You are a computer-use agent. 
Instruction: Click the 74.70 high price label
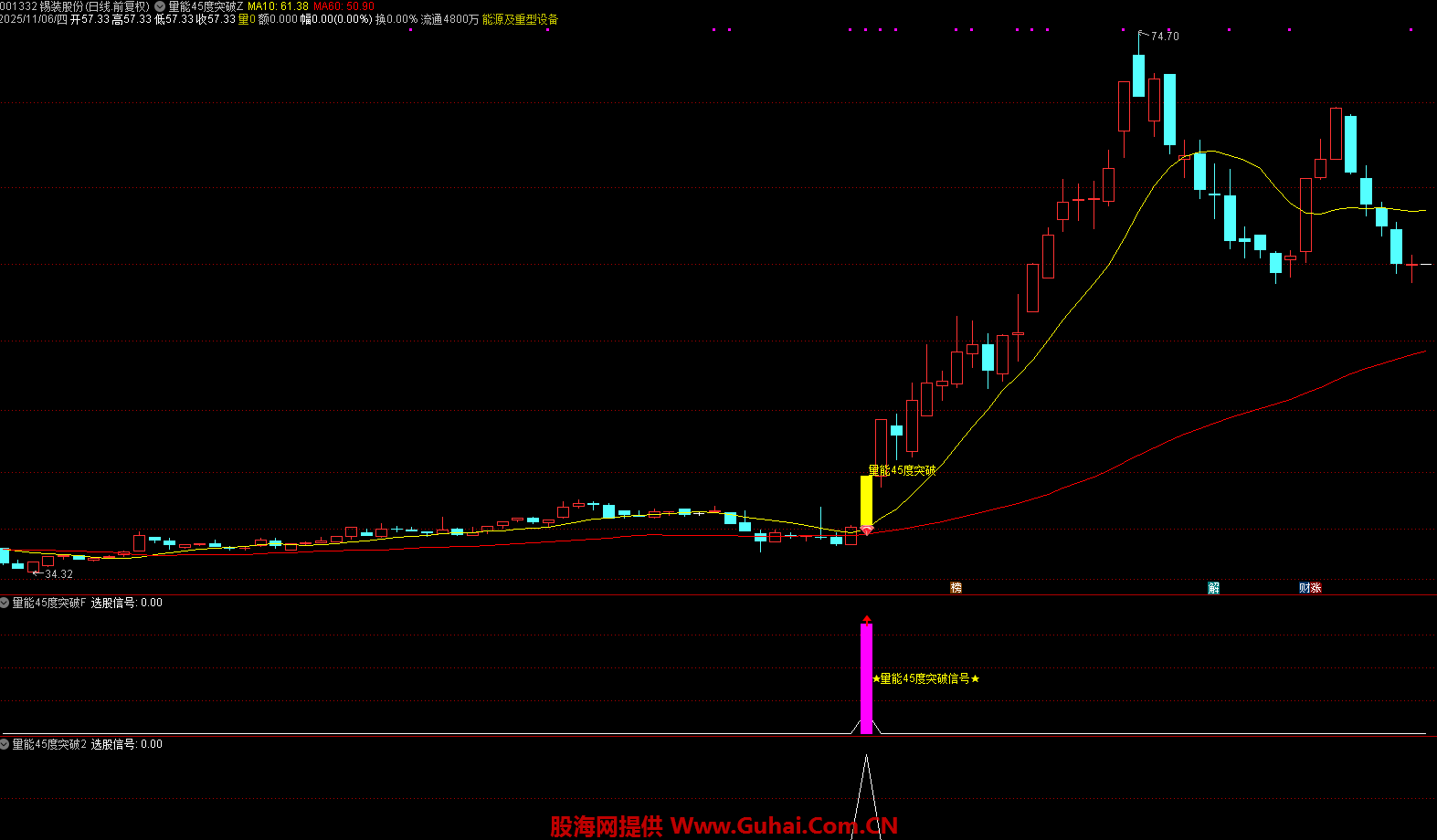click(x=1164, y=37)
